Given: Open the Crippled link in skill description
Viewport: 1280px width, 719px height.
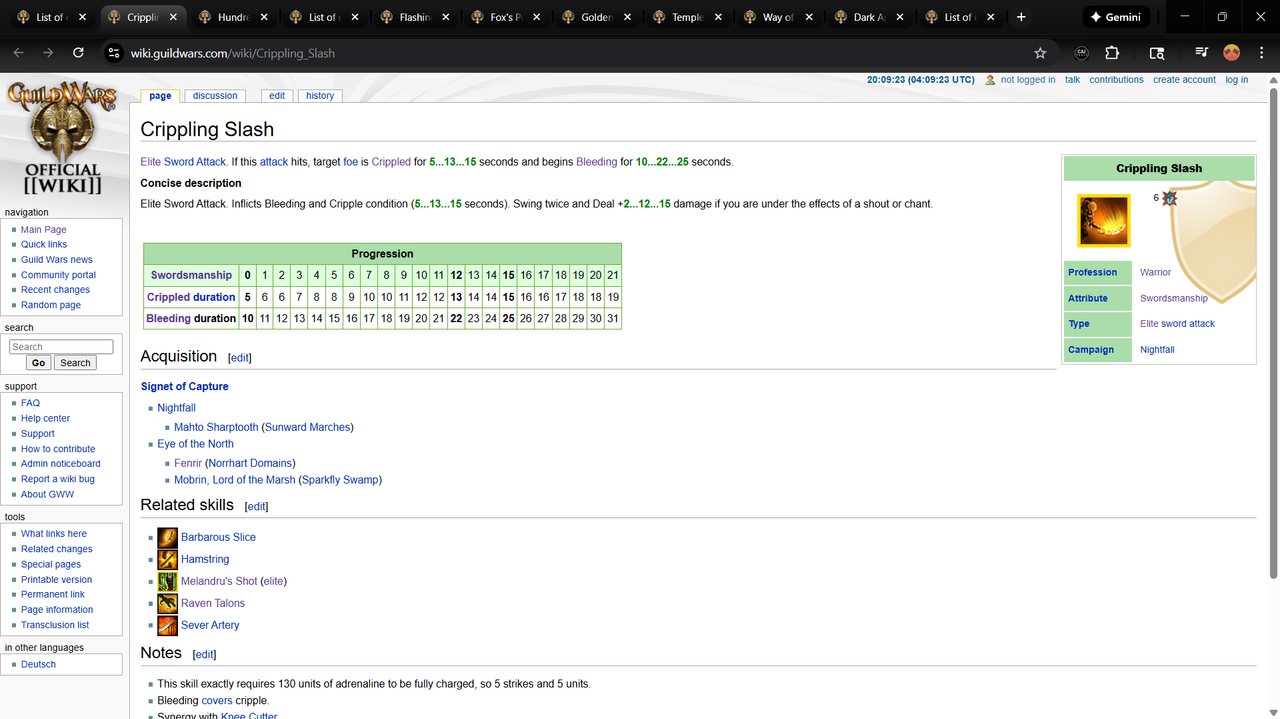Looking at the screenshot, I should [391, 162].
